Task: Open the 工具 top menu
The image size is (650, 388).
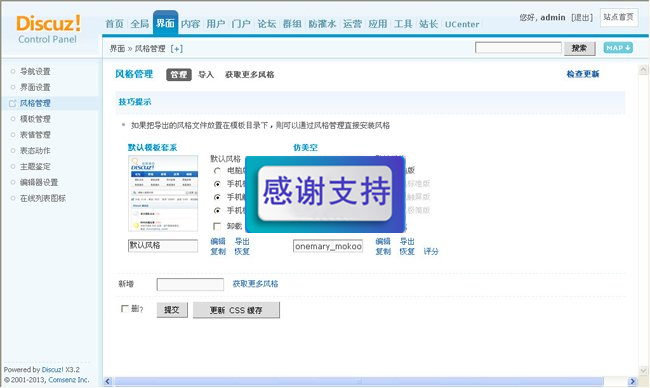Action: point(403,24)
